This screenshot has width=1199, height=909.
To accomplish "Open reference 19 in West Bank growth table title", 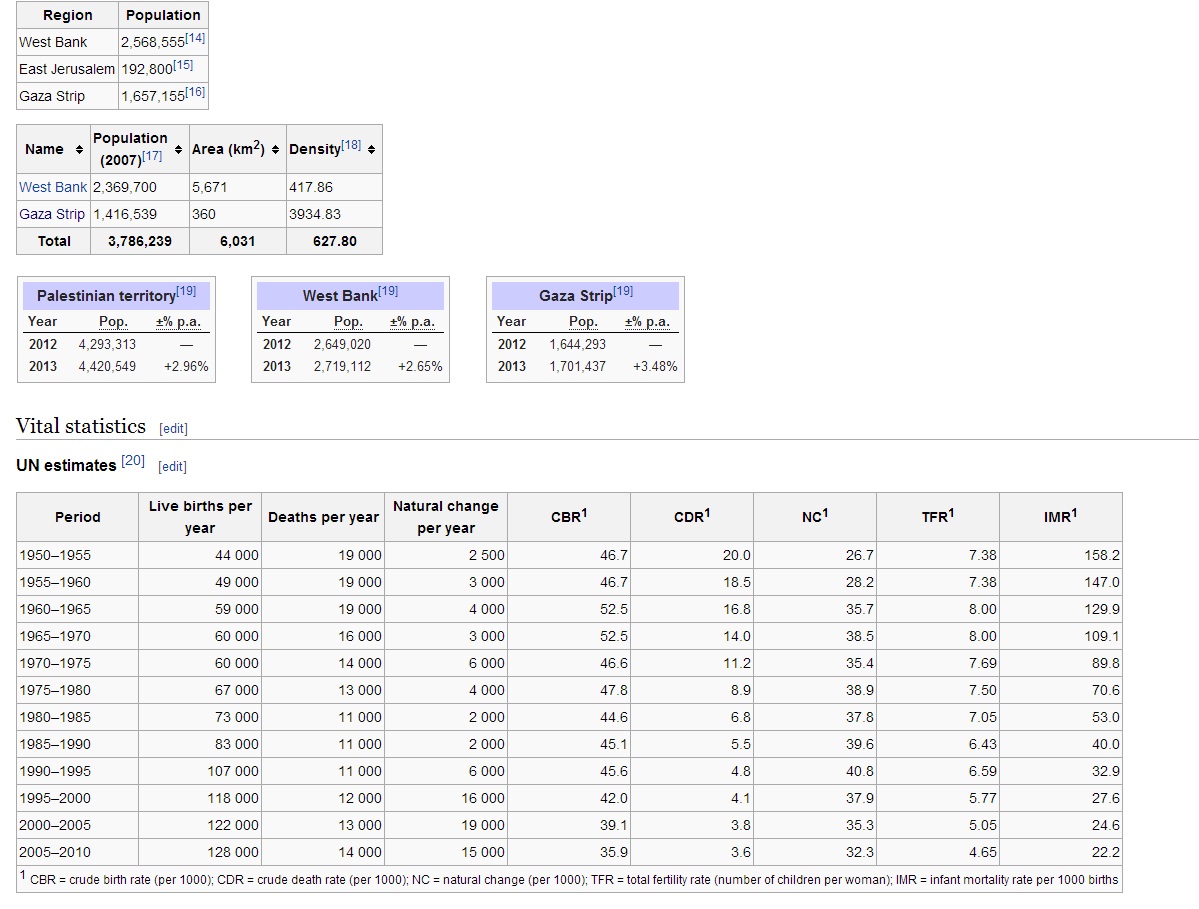I will click(x=388, y=291).
